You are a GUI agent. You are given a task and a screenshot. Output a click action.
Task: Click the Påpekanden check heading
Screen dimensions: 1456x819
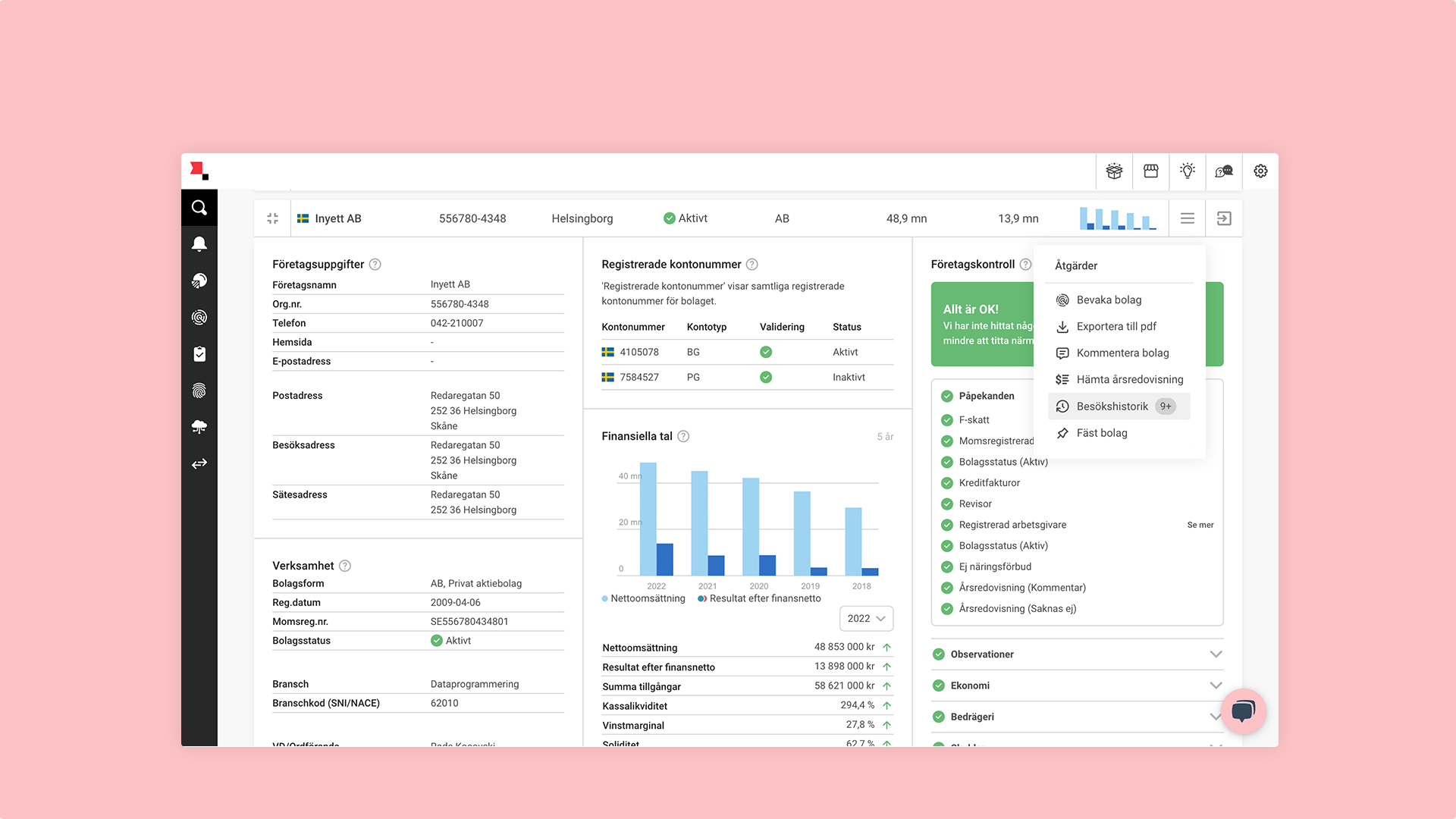pyautogui.click(x=986, y=396)
